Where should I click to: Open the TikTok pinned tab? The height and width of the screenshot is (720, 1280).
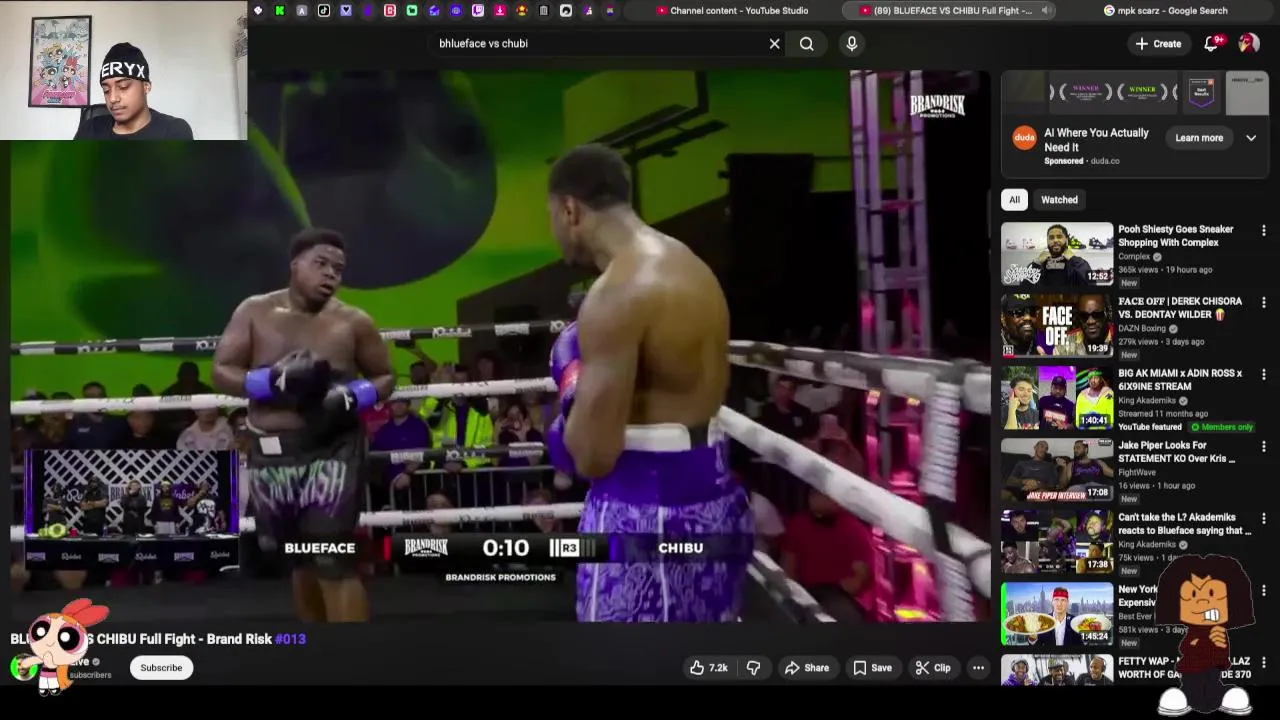point(324,11)
